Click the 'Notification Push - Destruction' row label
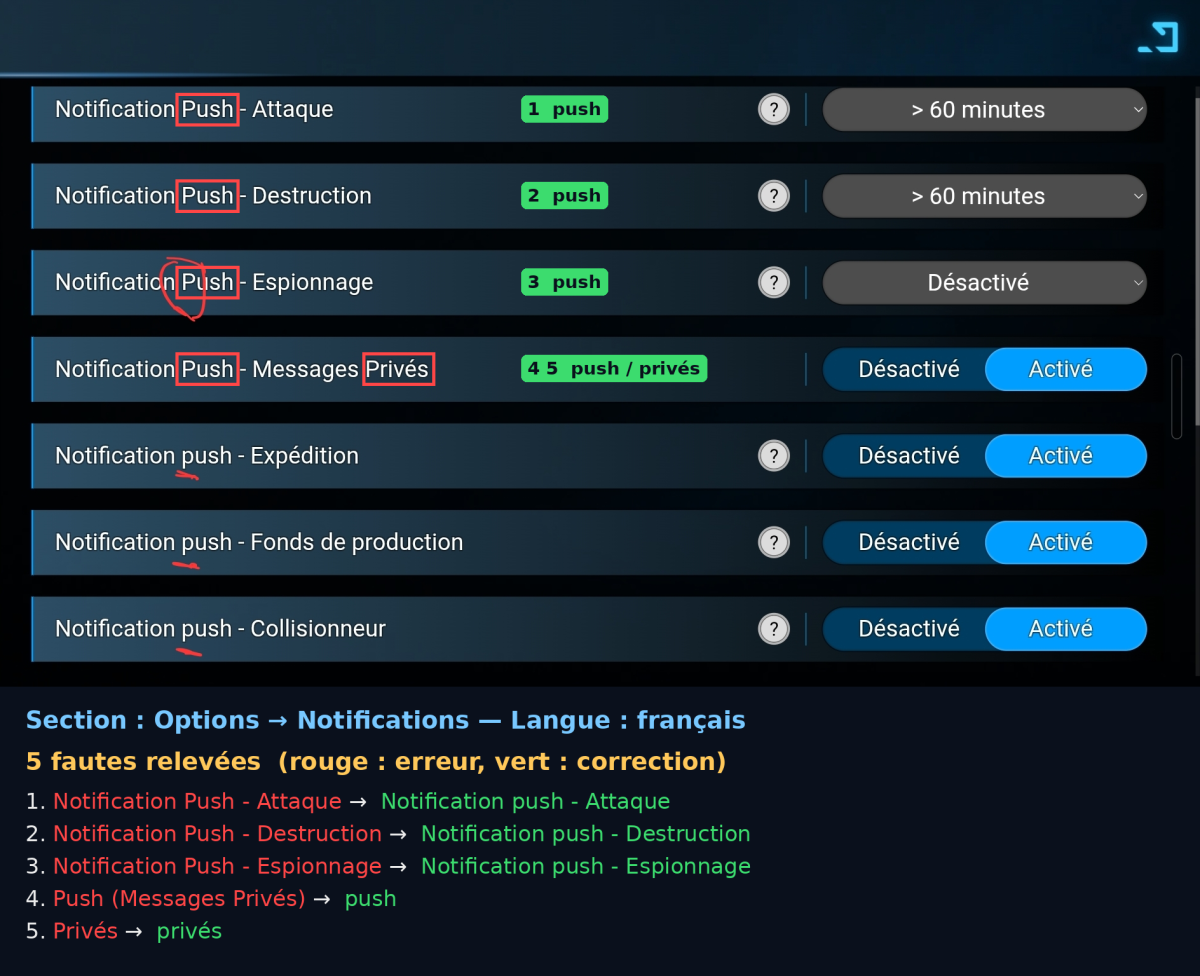 213,196
